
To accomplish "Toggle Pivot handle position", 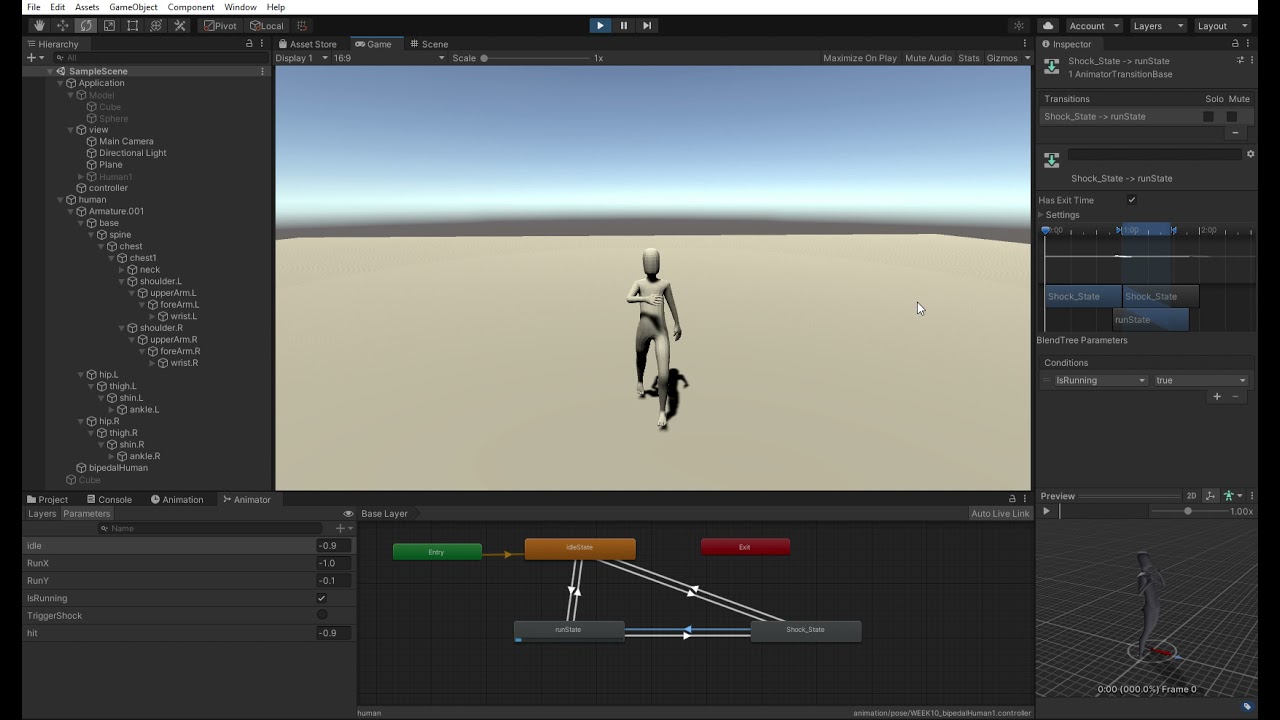I will coord(220,25).
